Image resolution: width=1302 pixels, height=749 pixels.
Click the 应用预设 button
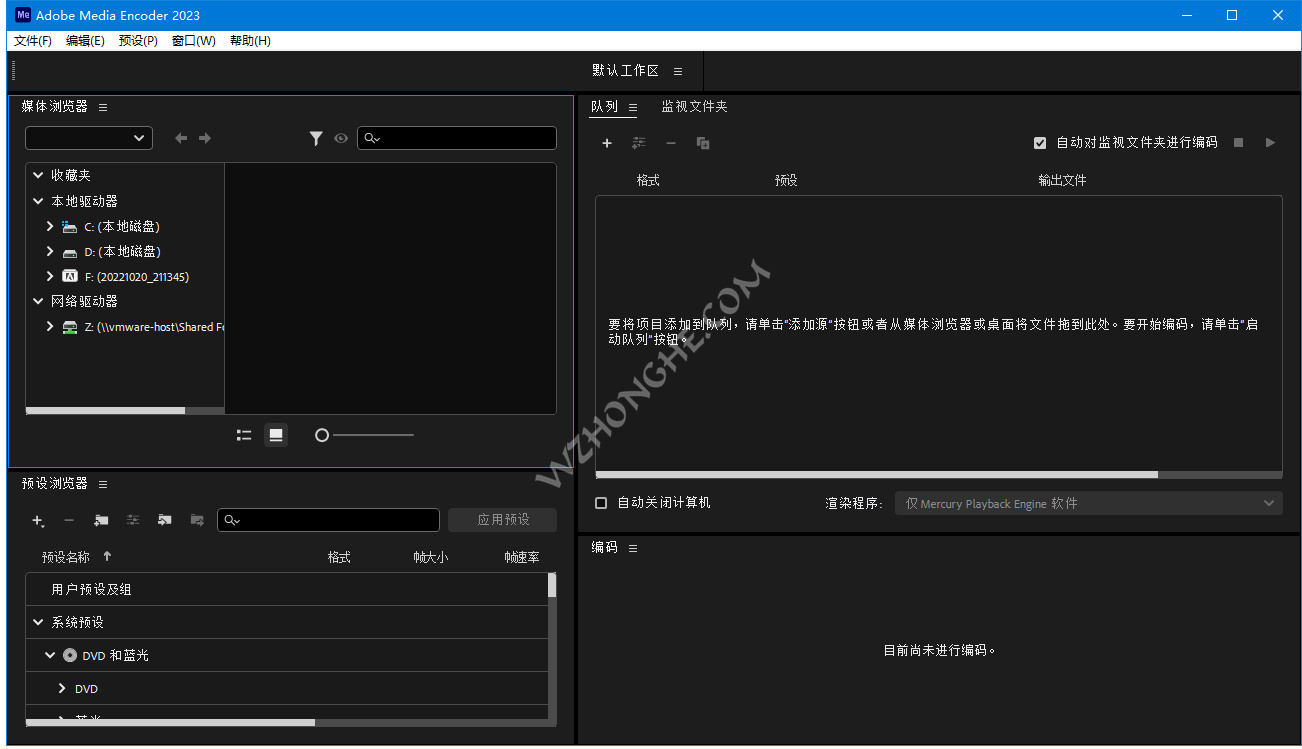(x=502, y=520)
